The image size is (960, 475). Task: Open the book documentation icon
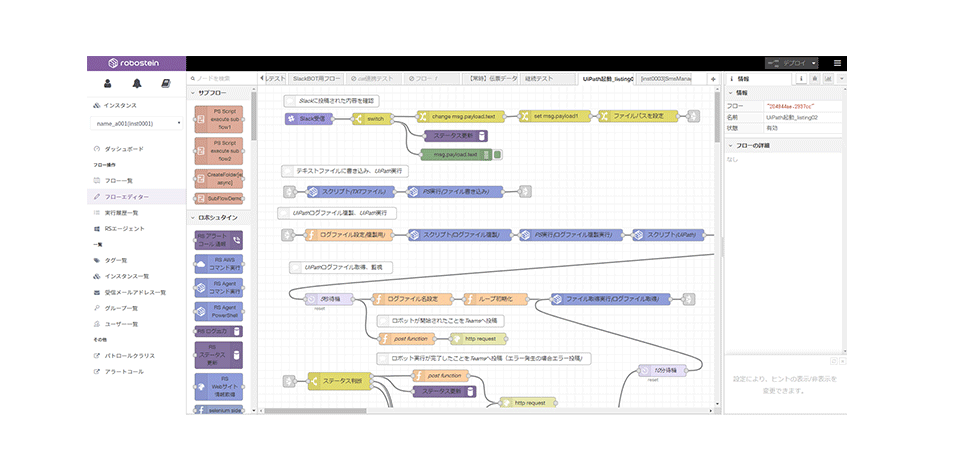[x=165, y=84]
